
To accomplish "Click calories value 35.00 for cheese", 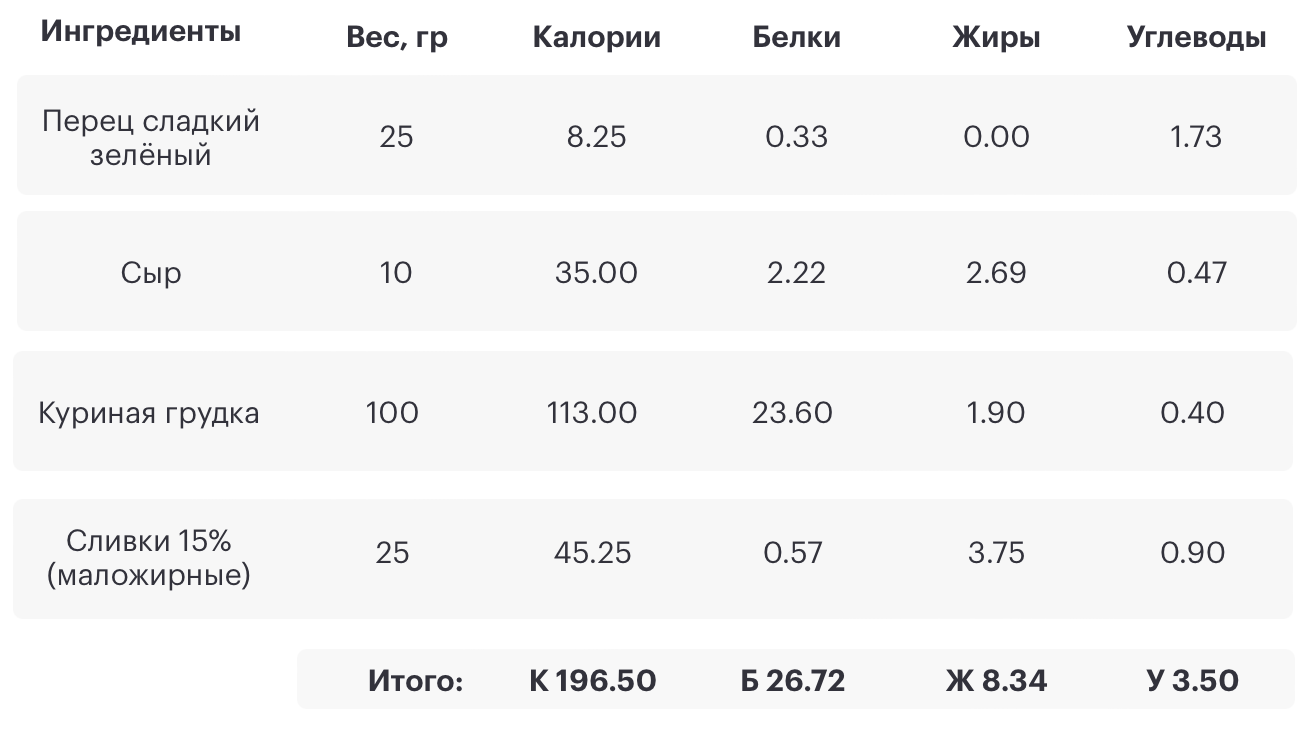I will click(597, 272).
